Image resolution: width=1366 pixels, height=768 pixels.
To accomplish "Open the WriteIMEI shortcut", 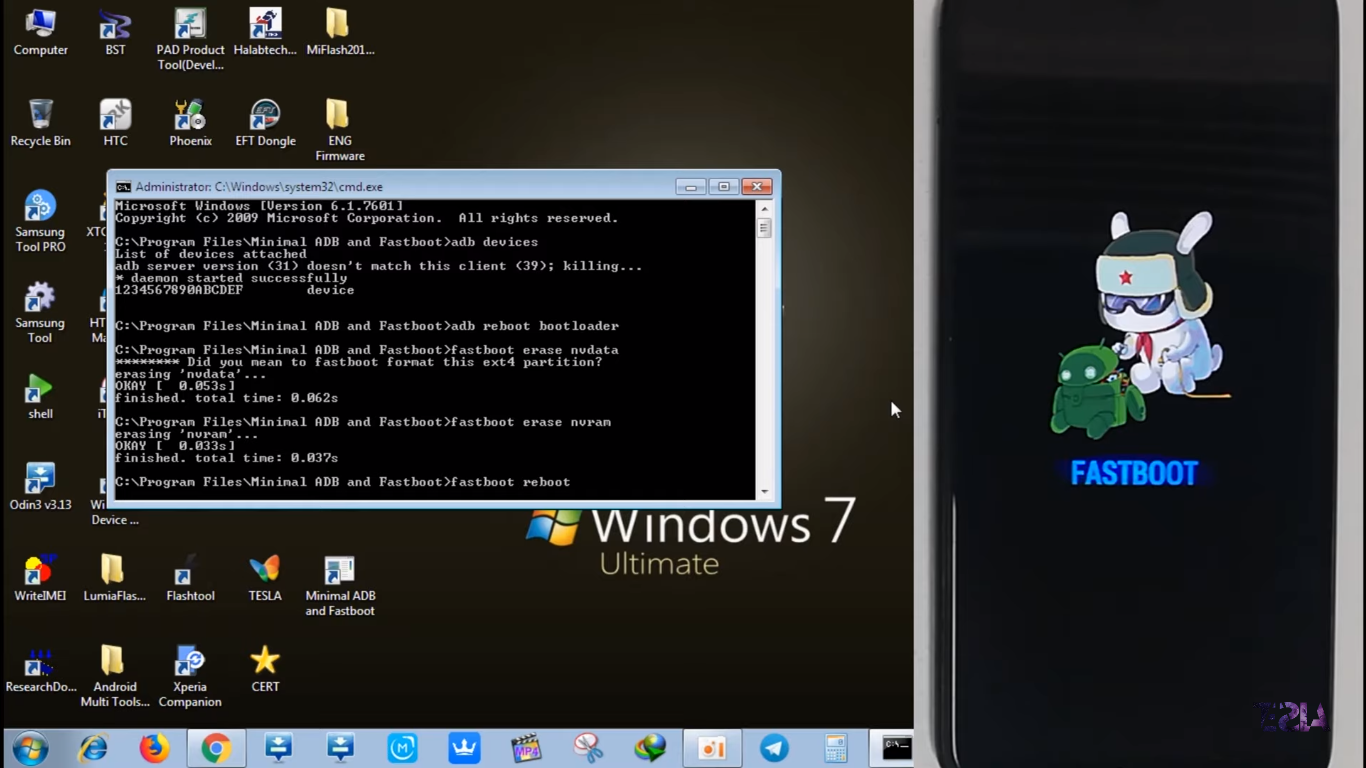I will coord(40,578).
